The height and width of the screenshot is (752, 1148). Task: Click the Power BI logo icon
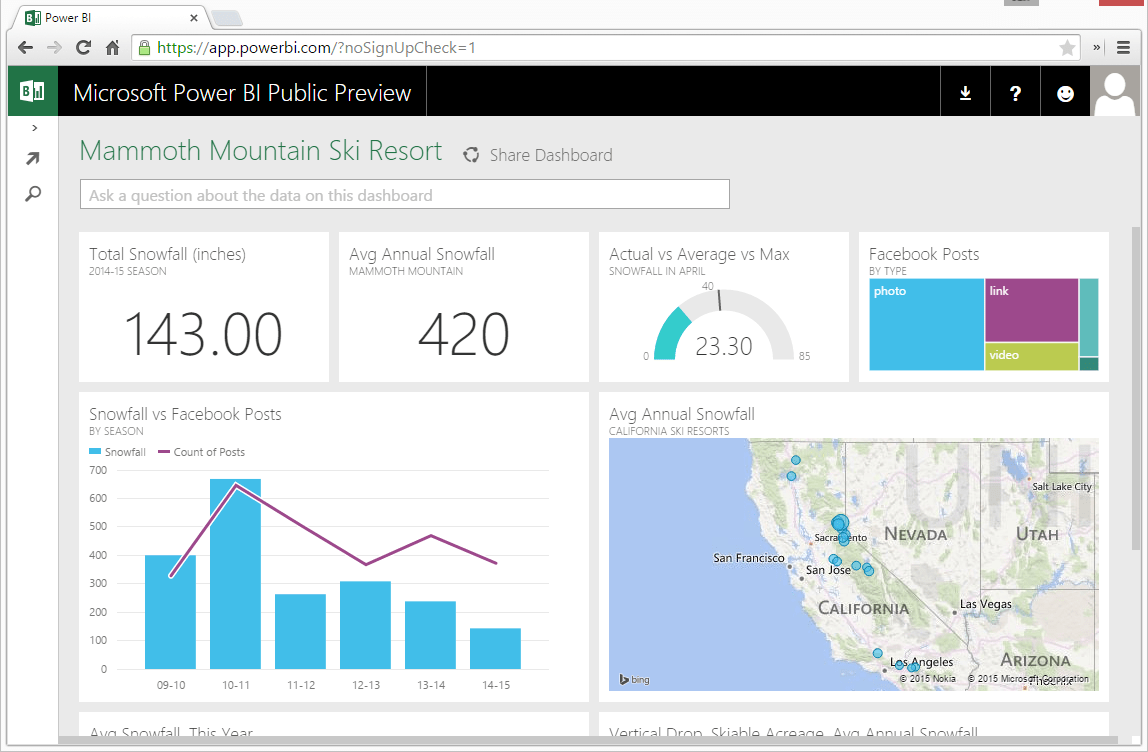32,93
